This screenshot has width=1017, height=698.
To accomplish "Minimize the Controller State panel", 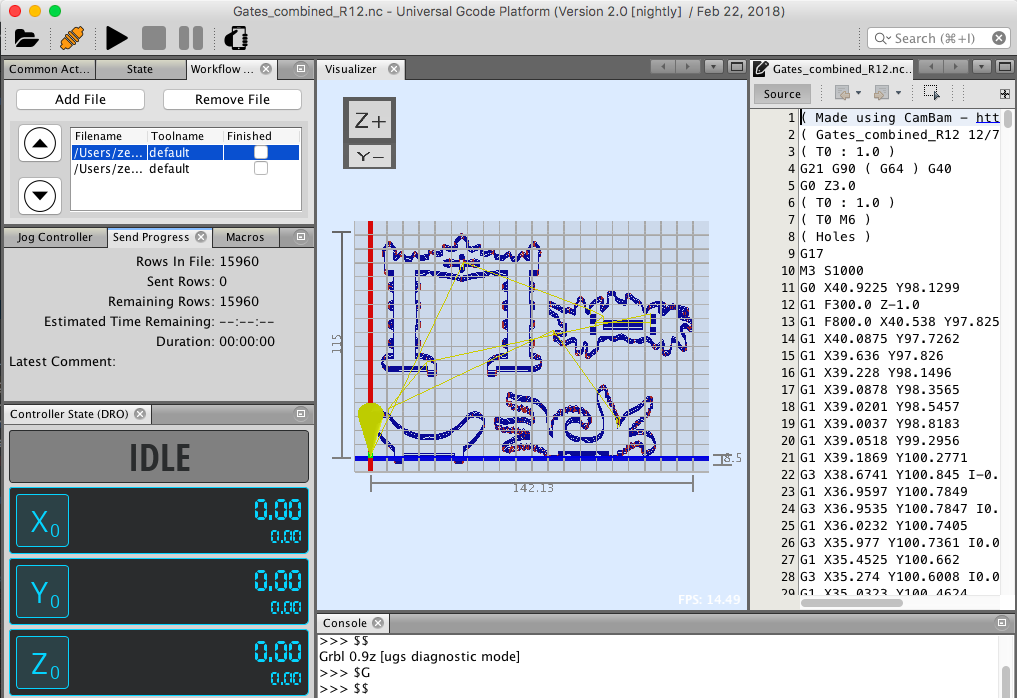I will tap(301, 413).
